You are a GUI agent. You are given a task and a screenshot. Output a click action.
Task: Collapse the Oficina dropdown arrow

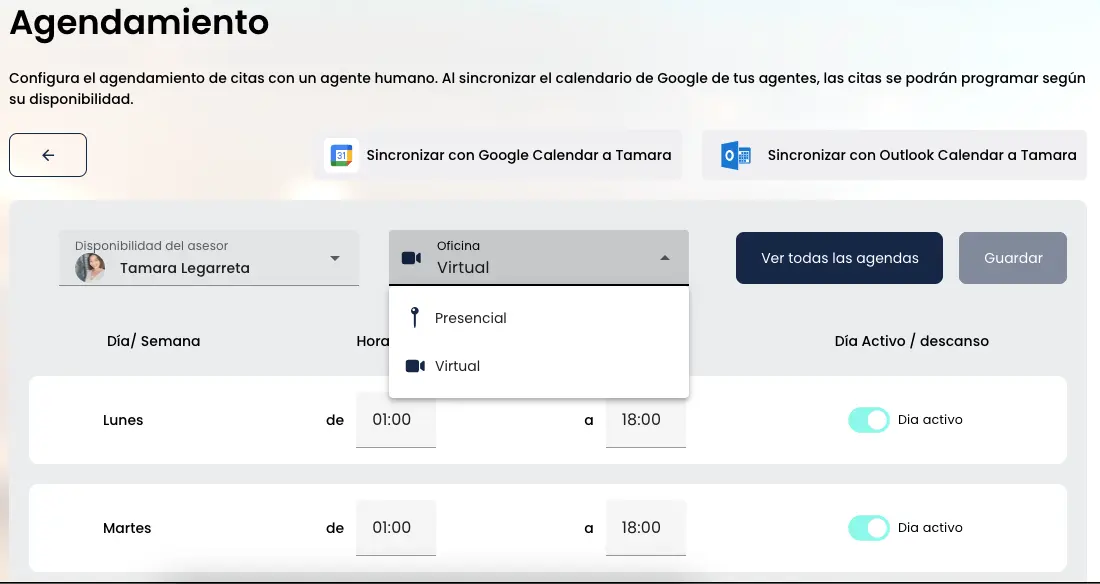coord(665,258)
